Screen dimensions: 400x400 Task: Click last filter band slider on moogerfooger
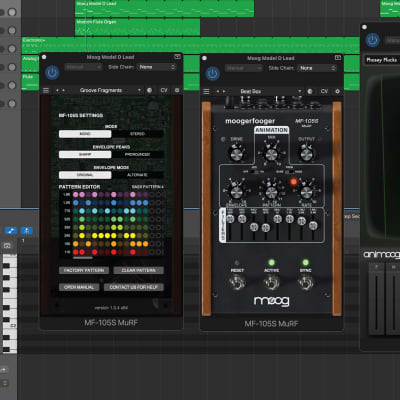[313, 226]
